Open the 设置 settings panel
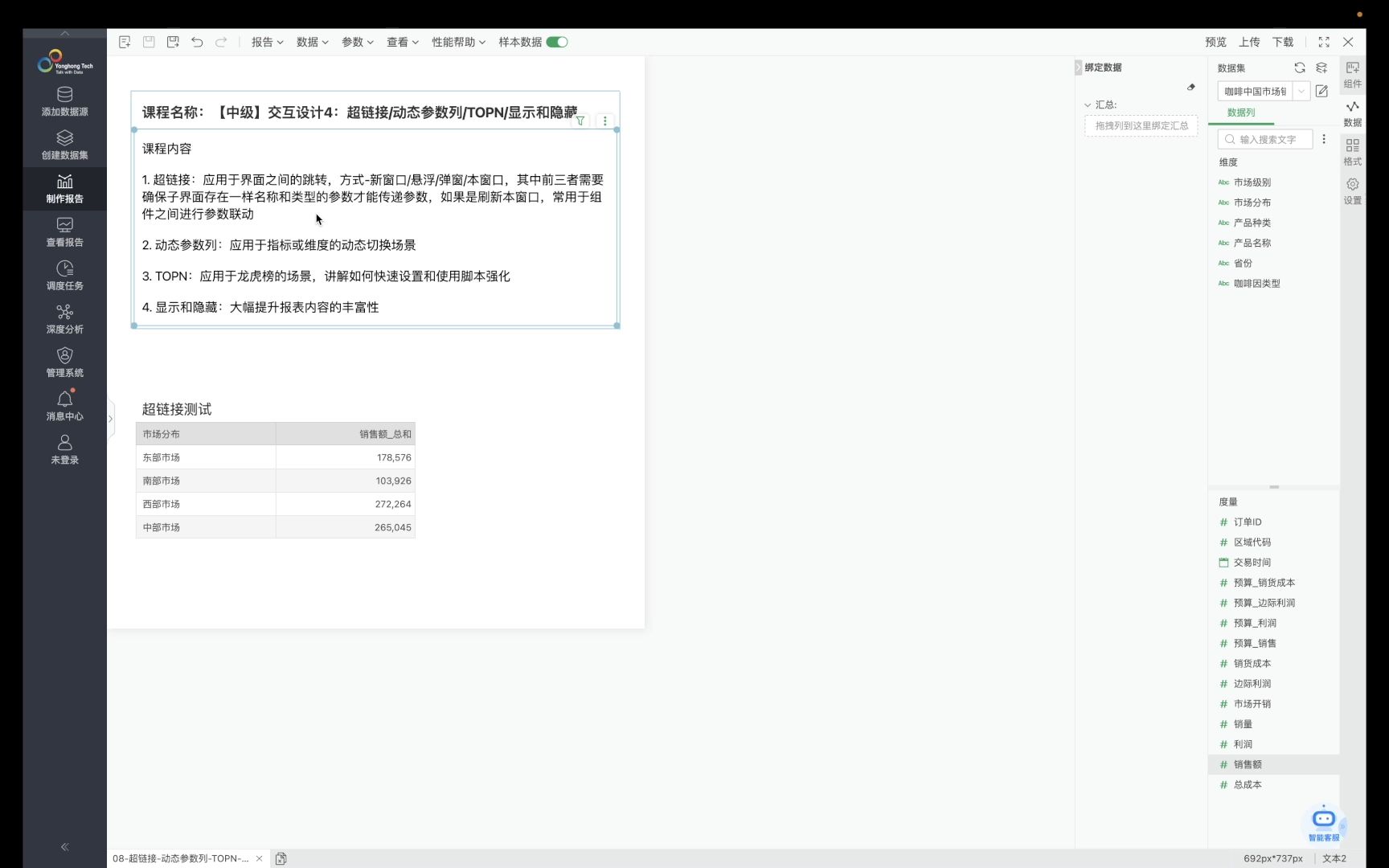 pyautogui.click(x=1353, y=190)
